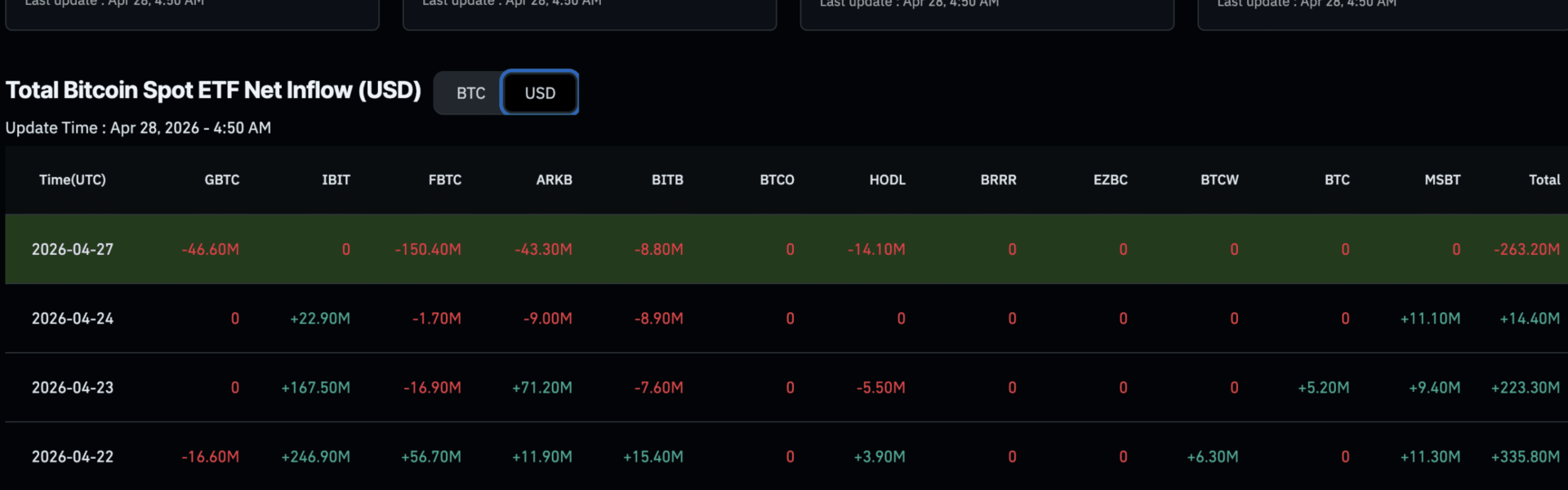The width and height of the screenshot is (1568, 490).
Task: Click the HODL column header
Action: 887,180
